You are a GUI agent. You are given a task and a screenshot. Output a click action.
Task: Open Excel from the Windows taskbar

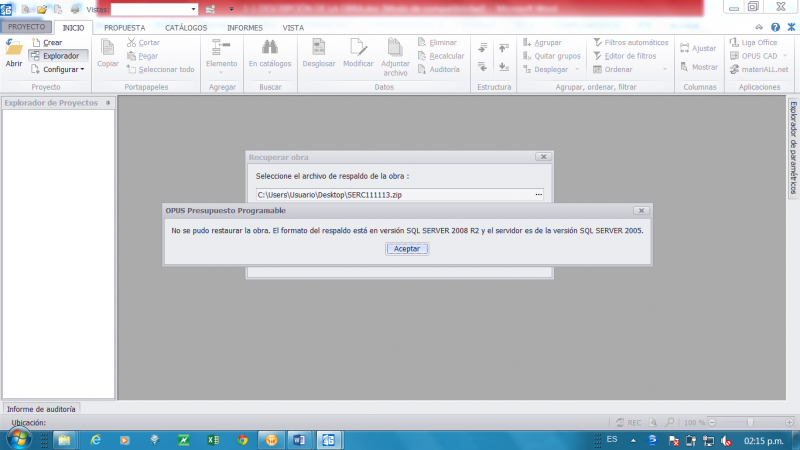[x=213, y=439]
